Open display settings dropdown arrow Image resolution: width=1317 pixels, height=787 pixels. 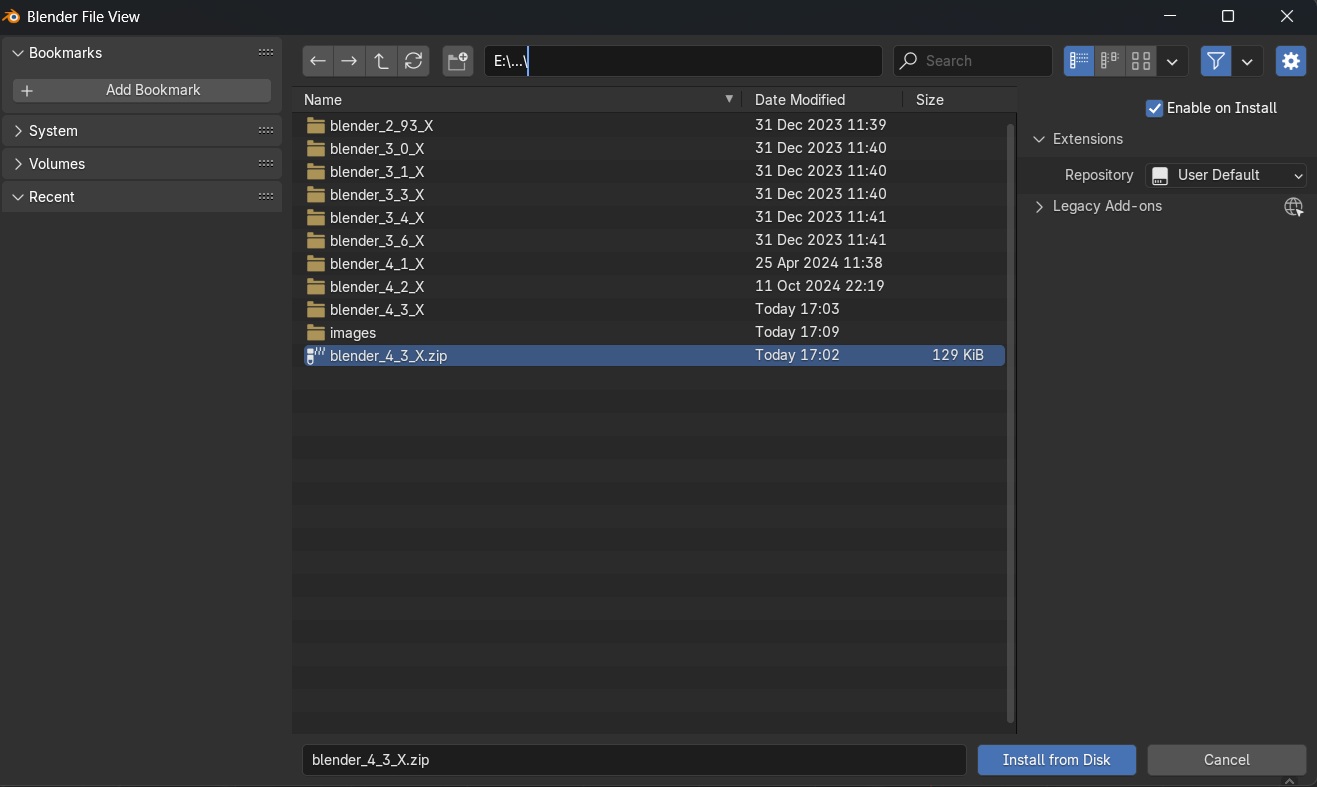pos(1172,61)
